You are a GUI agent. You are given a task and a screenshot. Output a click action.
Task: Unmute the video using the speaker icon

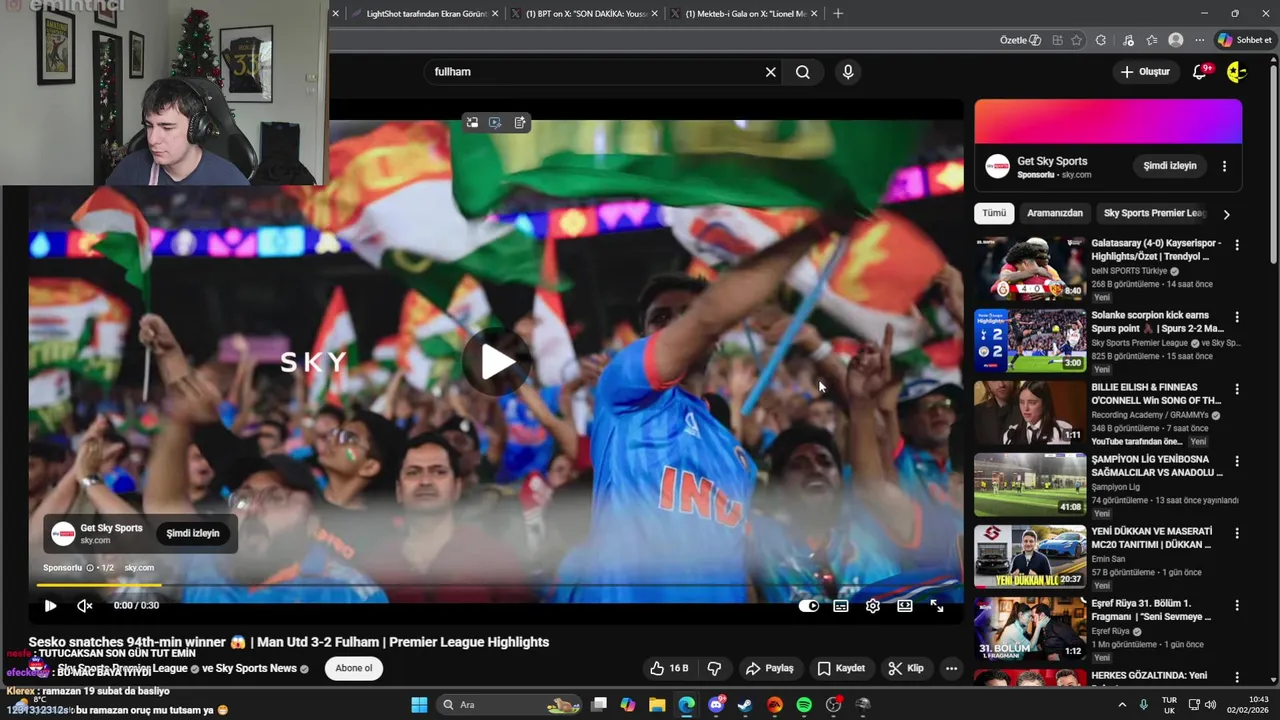(85, 605)
